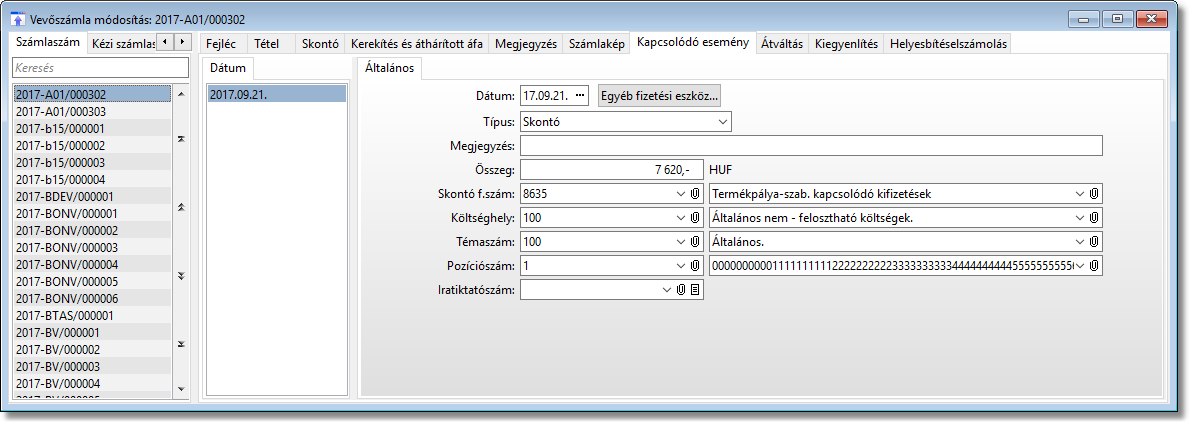
Task: Open document list icon in Iratiktatószám field
Action: (x=694, y=290)
